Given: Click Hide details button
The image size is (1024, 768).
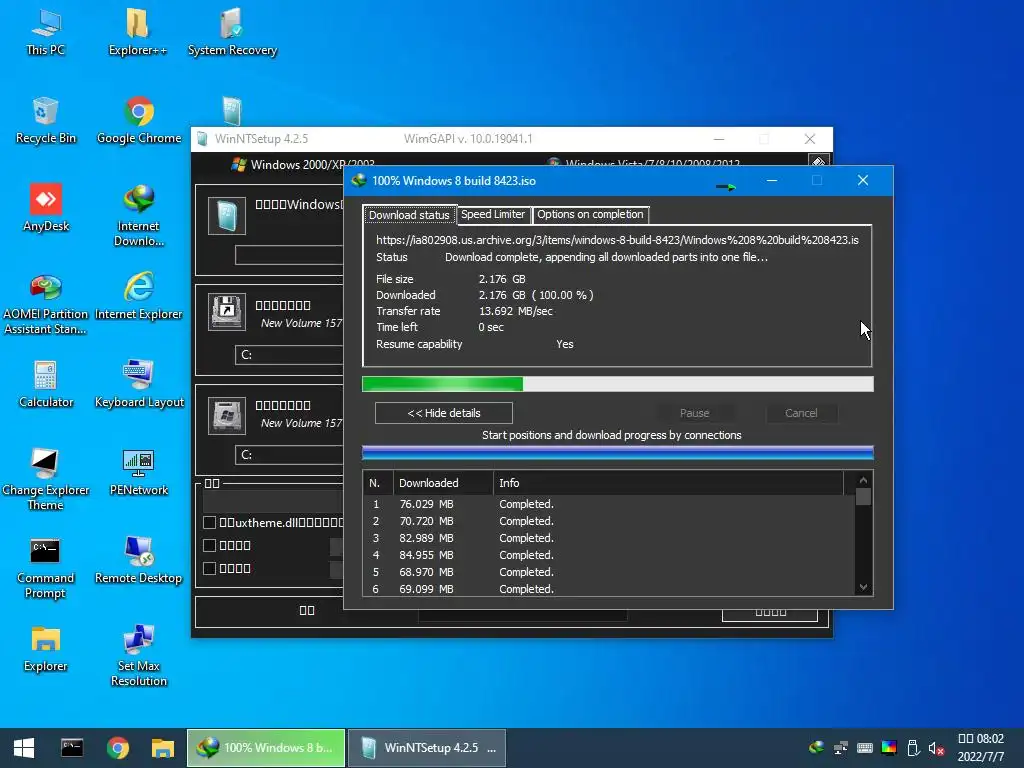Looking at the screenshot, I should [444, 413].
